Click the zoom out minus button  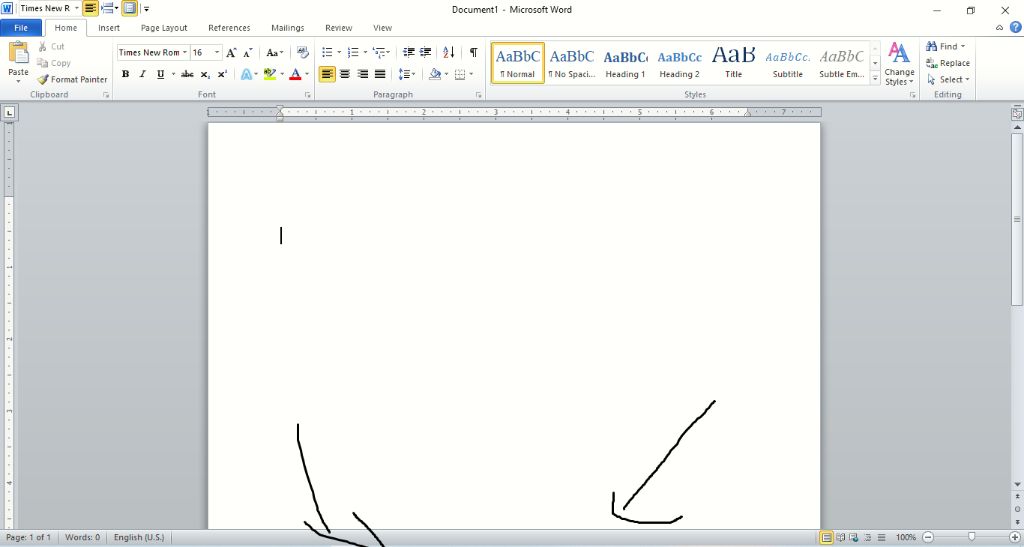[x=928, y=537]
